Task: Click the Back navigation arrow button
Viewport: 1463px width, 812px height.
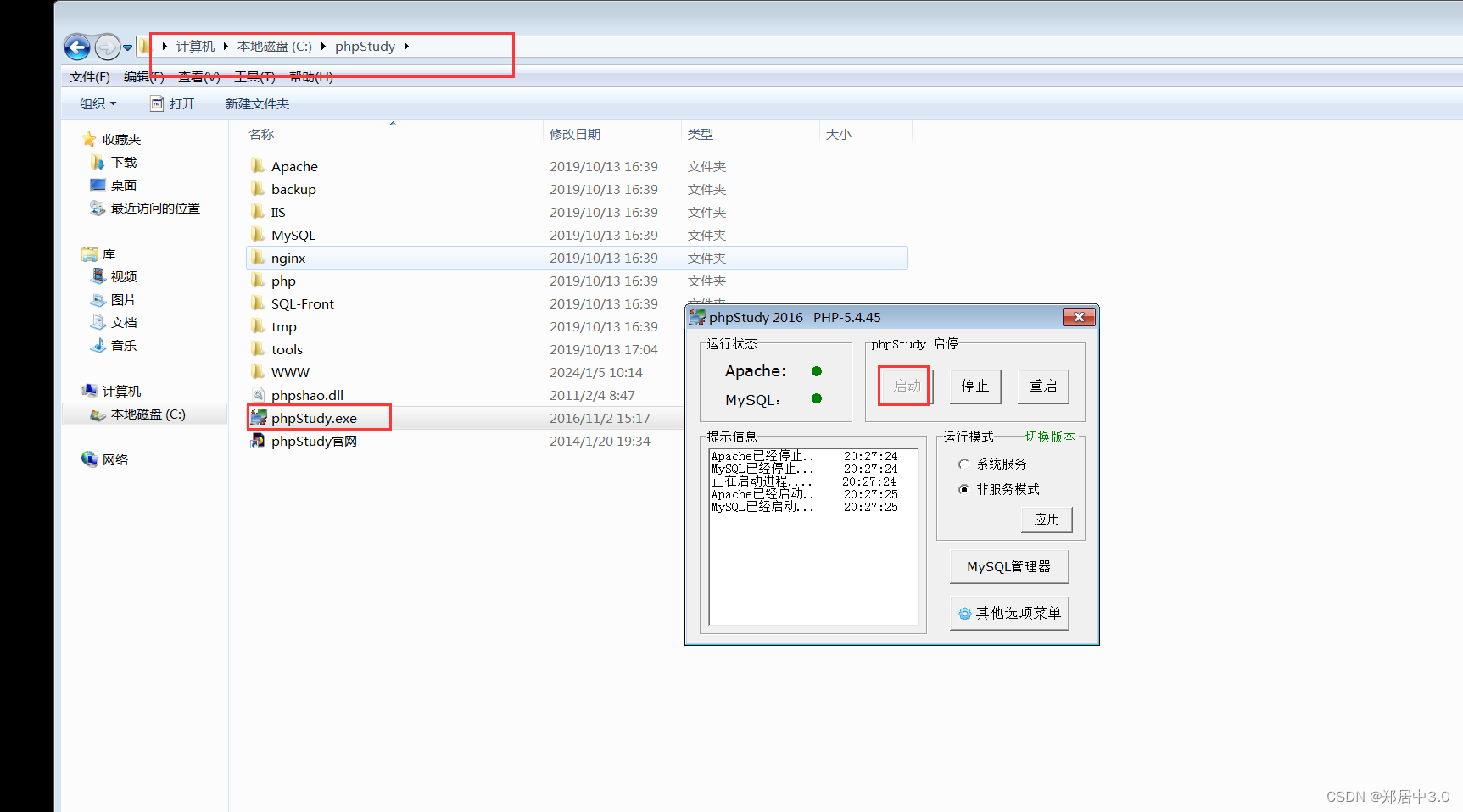Action: pyautogui.click(x=77, y=47)
